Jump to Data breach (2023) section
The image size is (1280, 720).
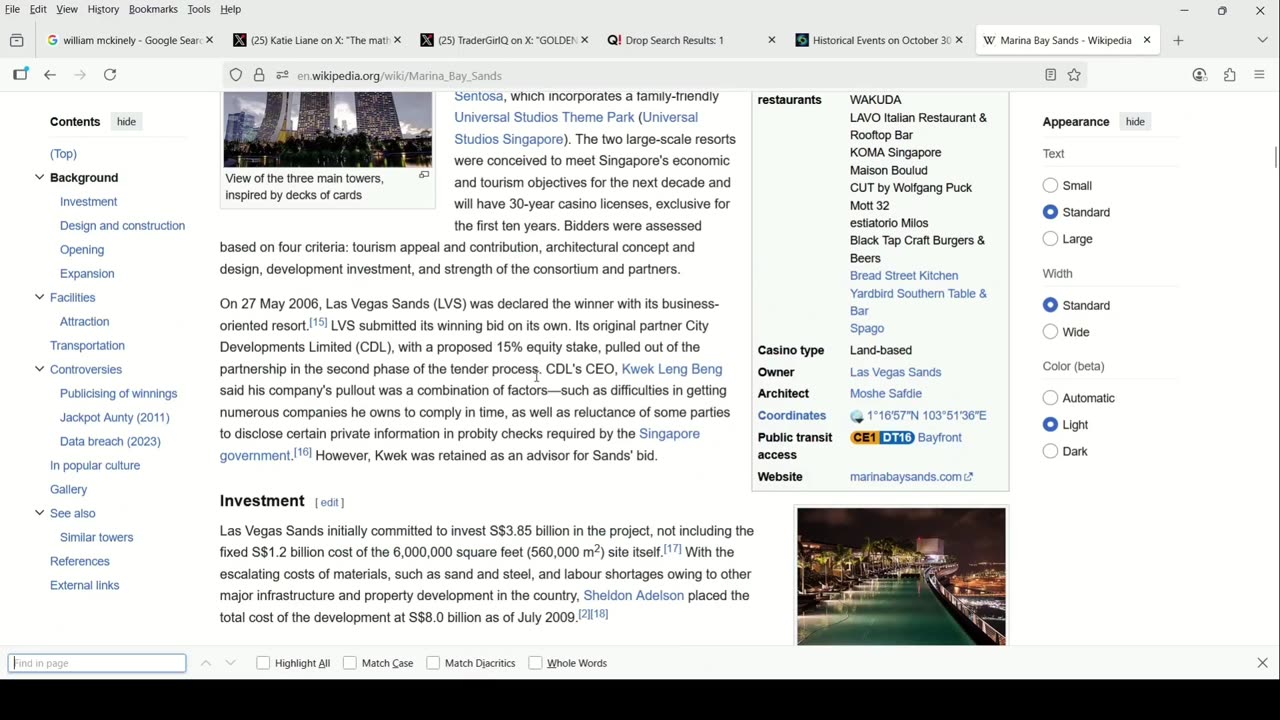click(x=110, y=442)
